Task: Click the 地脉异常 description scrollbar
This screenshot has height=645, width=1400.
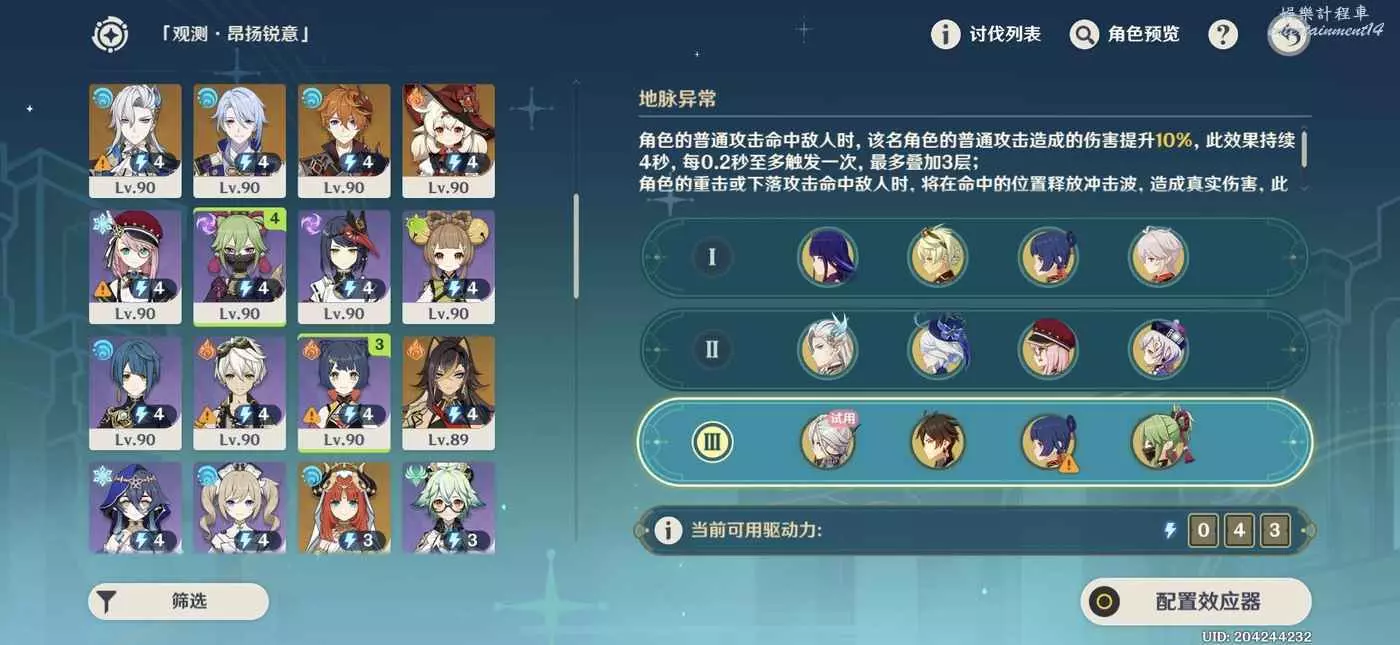Action: (1304, 150)
